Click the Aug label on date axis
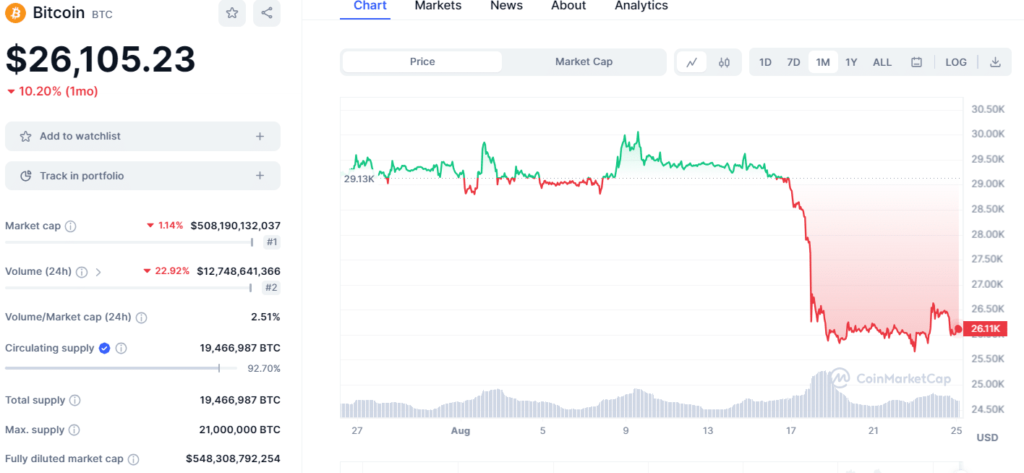Viewport: 1024px width, 473px height. pyautogui.click(x=460, y=431)
